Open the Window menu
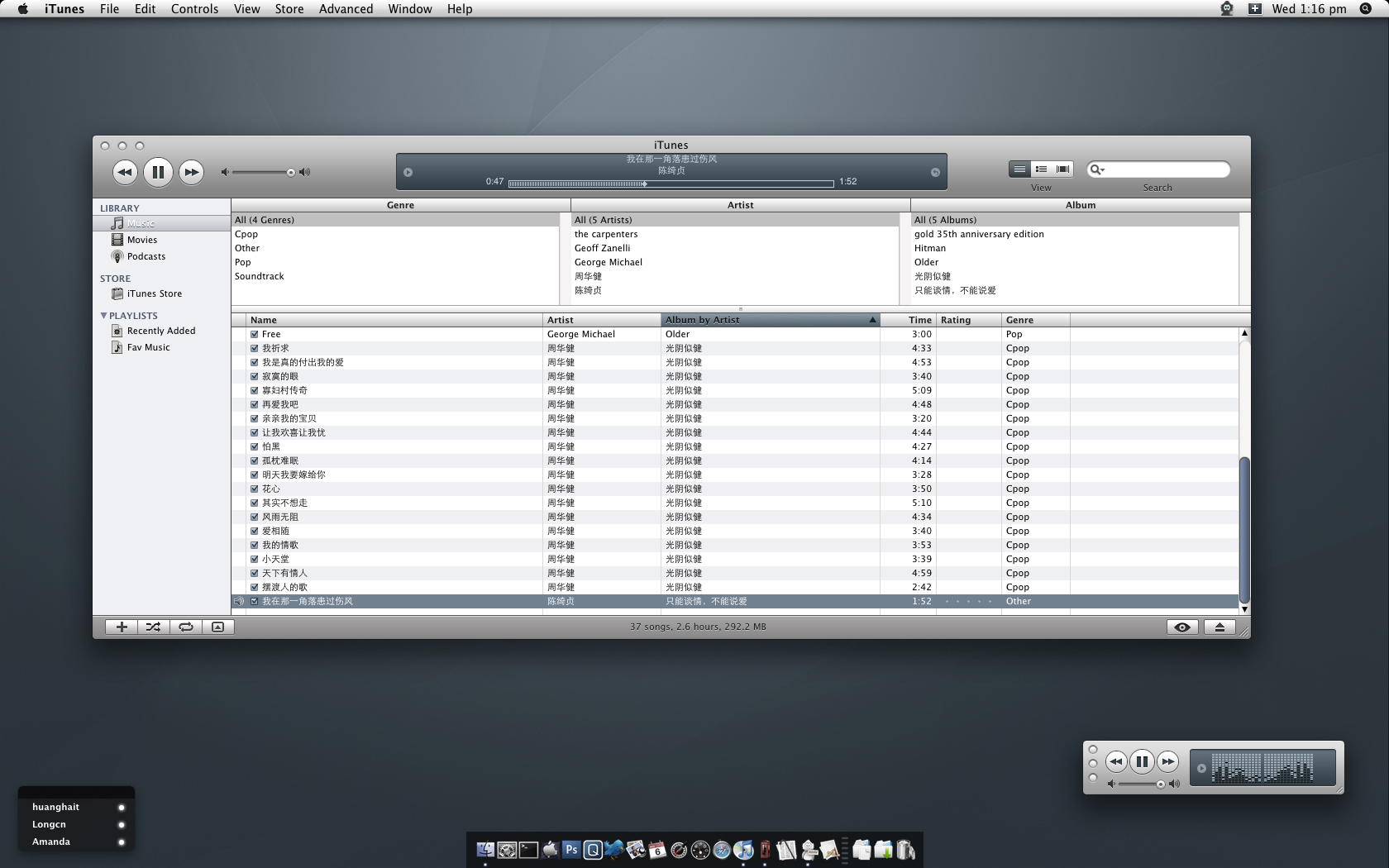Screen dimensions: 1389x868 [x=410, y=9]
